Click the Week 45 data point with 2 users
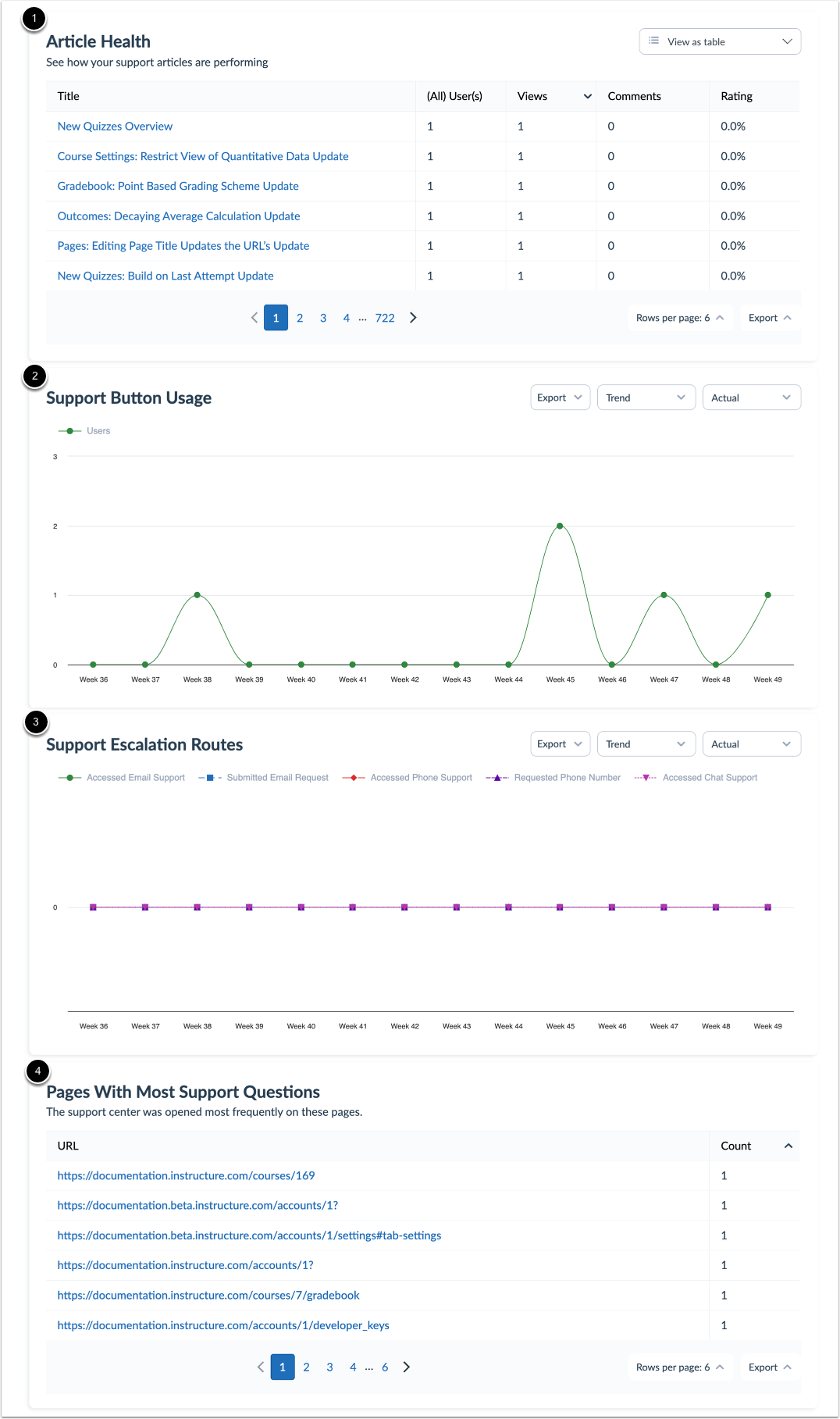The height and width of the screenshot is (1419, 840). click(x=560, y=526)
